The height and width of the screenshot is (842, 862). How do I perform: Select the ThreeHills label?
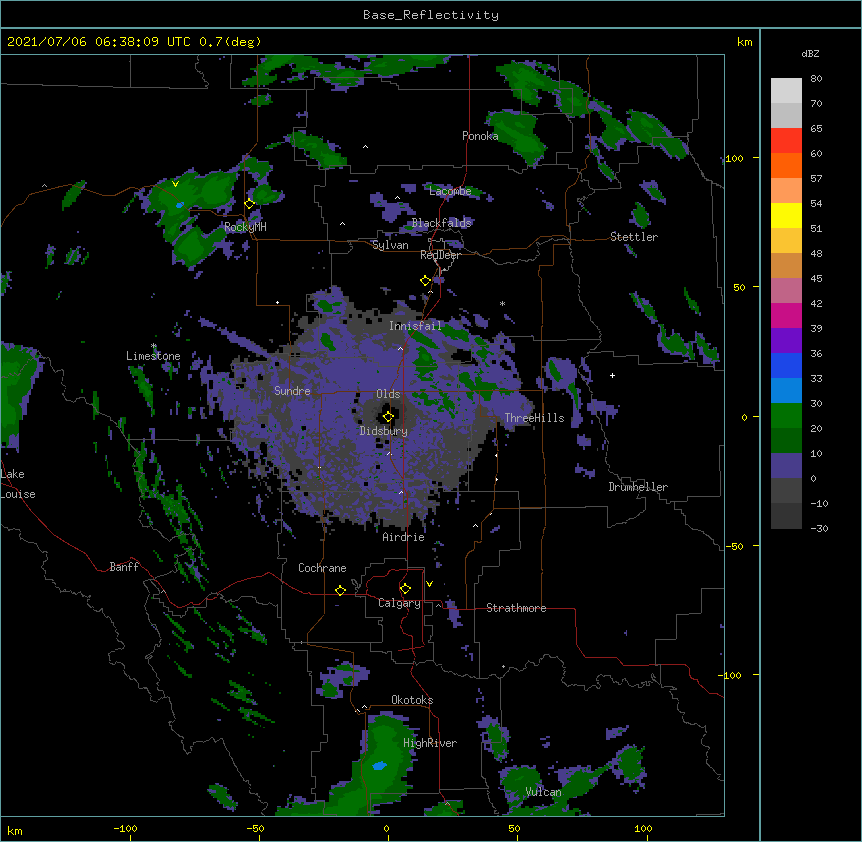[x=534, y=418]
